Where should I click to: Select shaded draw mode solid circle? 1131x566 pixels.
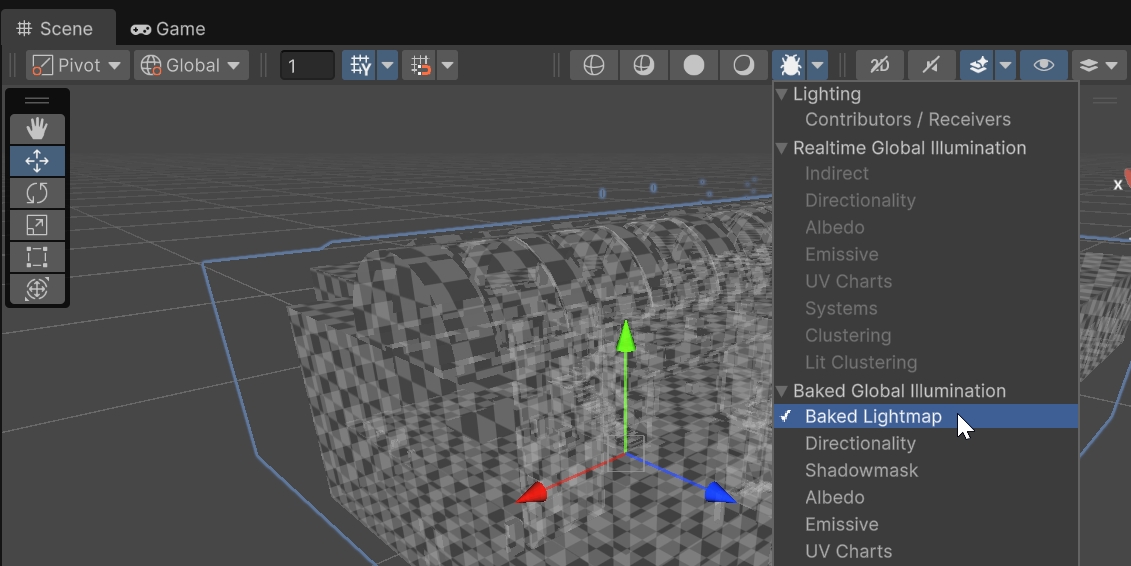(694, 66)
